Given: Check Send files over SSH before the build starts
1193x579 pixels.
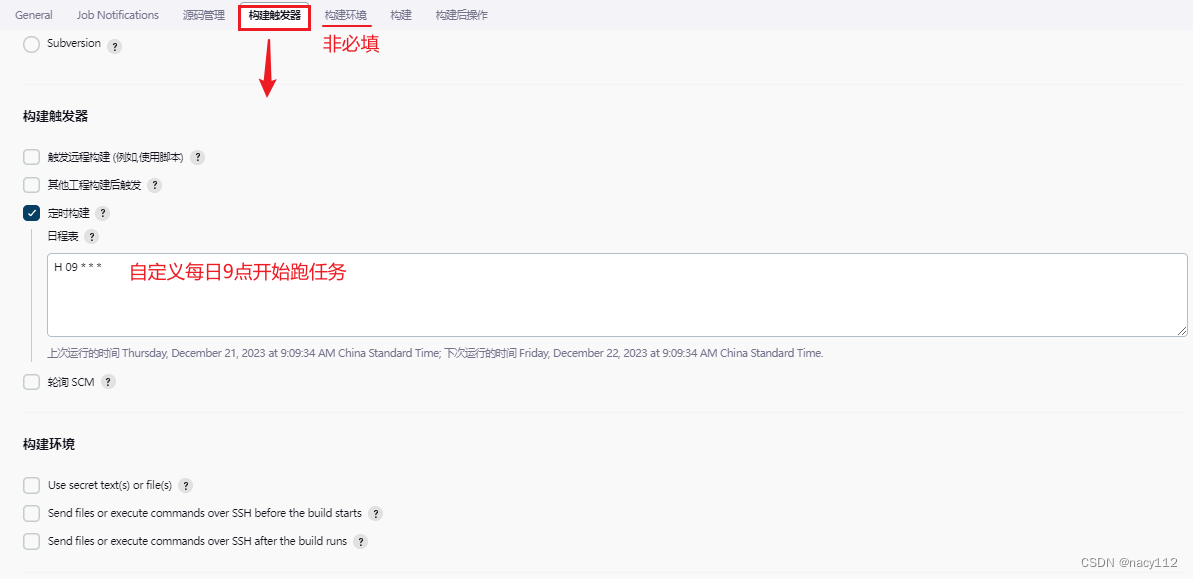Looking at the screenshot, I should (x=31, y=514).
